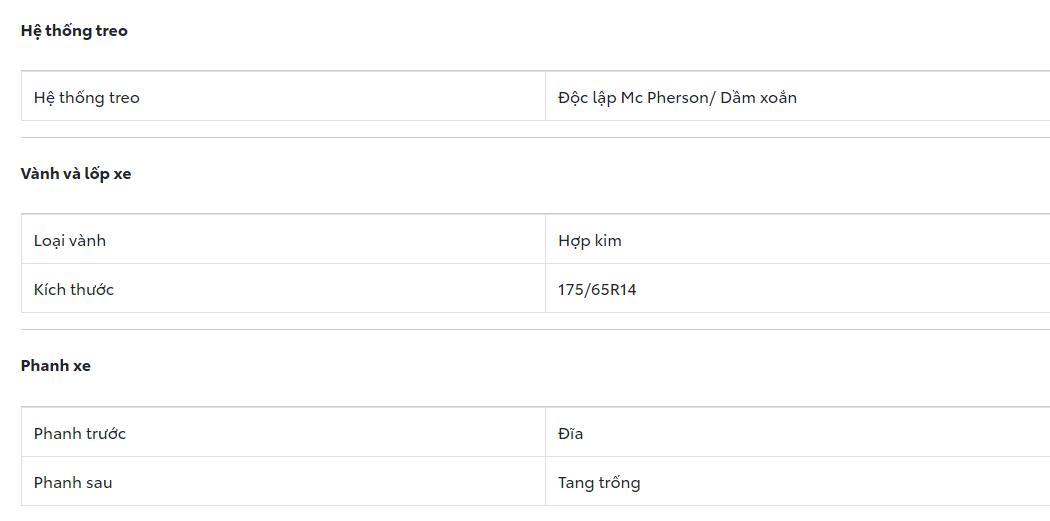
Task: Select the "175/65R14" tire size value
Action: [x=597, y=290]
